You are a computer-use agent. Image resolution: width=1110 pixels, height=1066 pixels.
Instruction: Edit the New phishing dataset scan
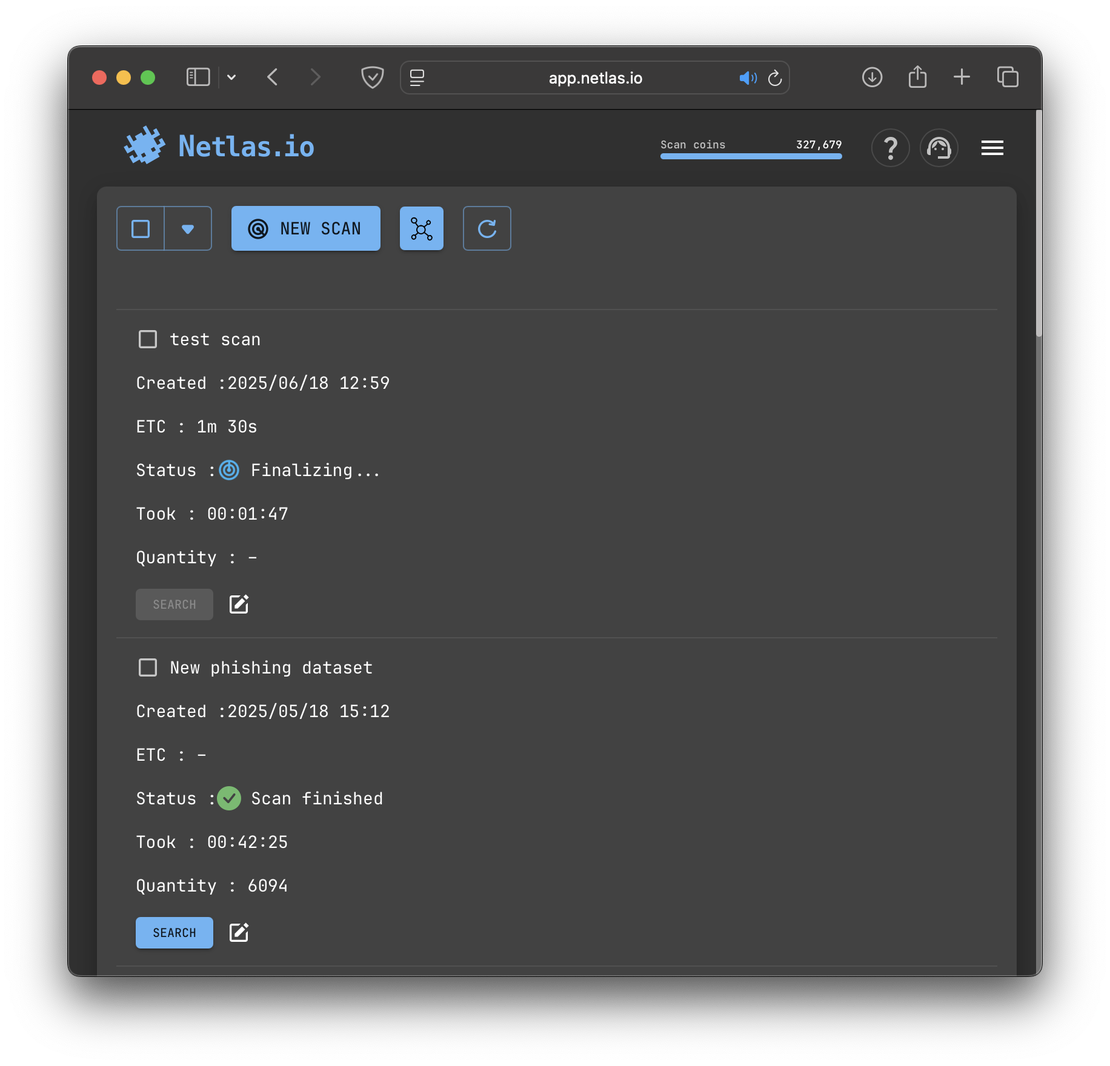pyautogui.click(x=239, y=932)
